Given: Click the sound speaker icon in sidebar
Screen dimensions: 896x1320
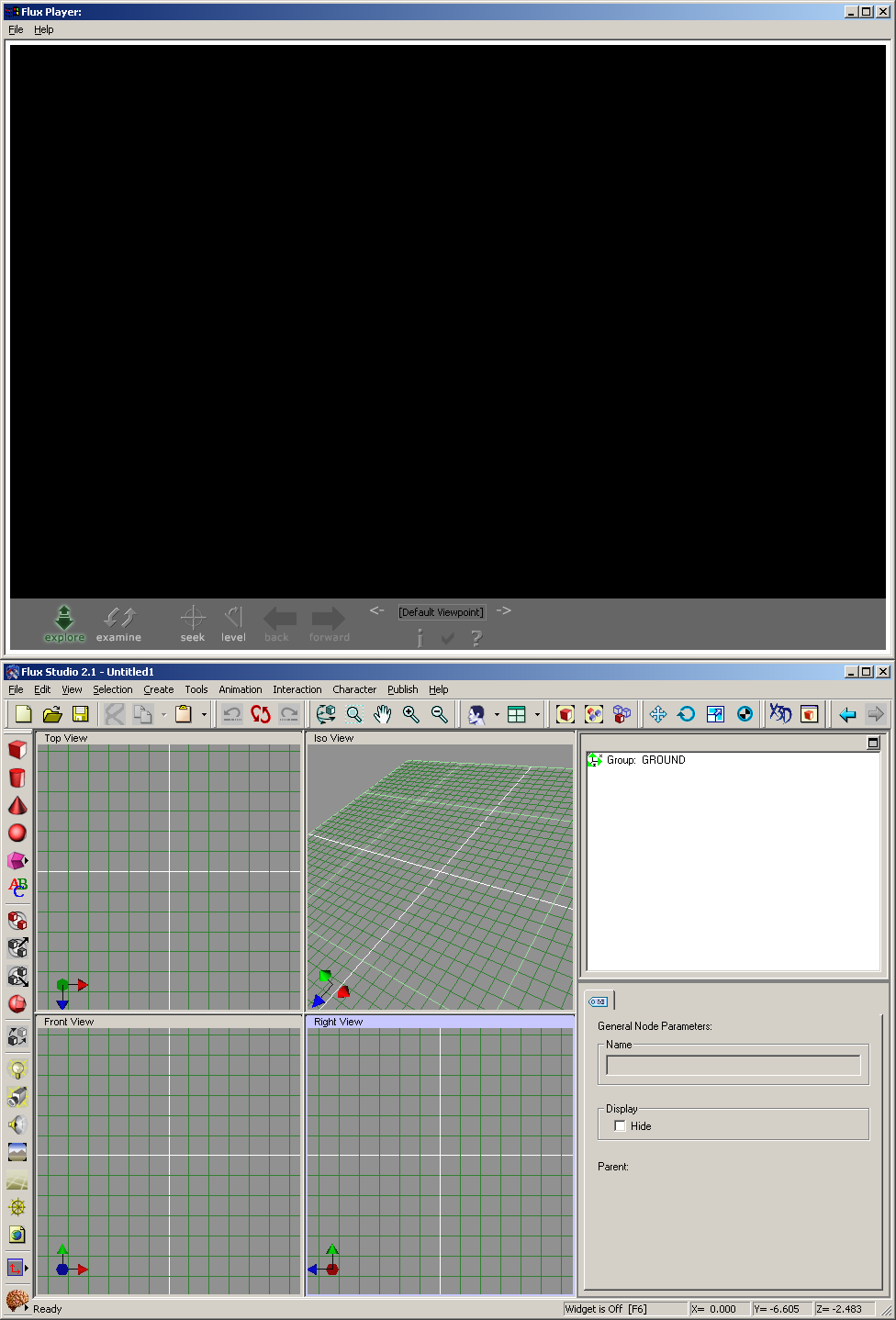Looking at the screenshot, I should click(x=17, y=1124).
